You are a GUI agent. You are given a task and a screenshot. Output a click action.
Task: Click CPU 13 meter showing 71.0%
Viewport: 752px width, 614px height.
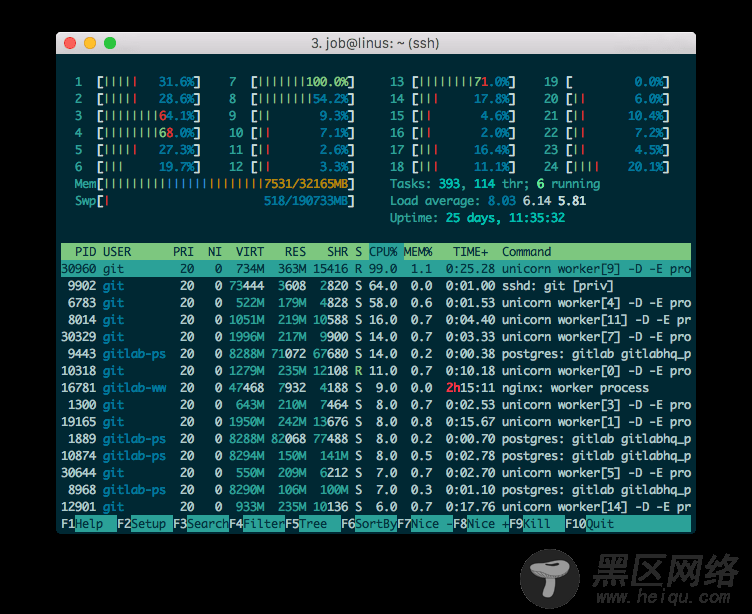[x=453, y=82]
